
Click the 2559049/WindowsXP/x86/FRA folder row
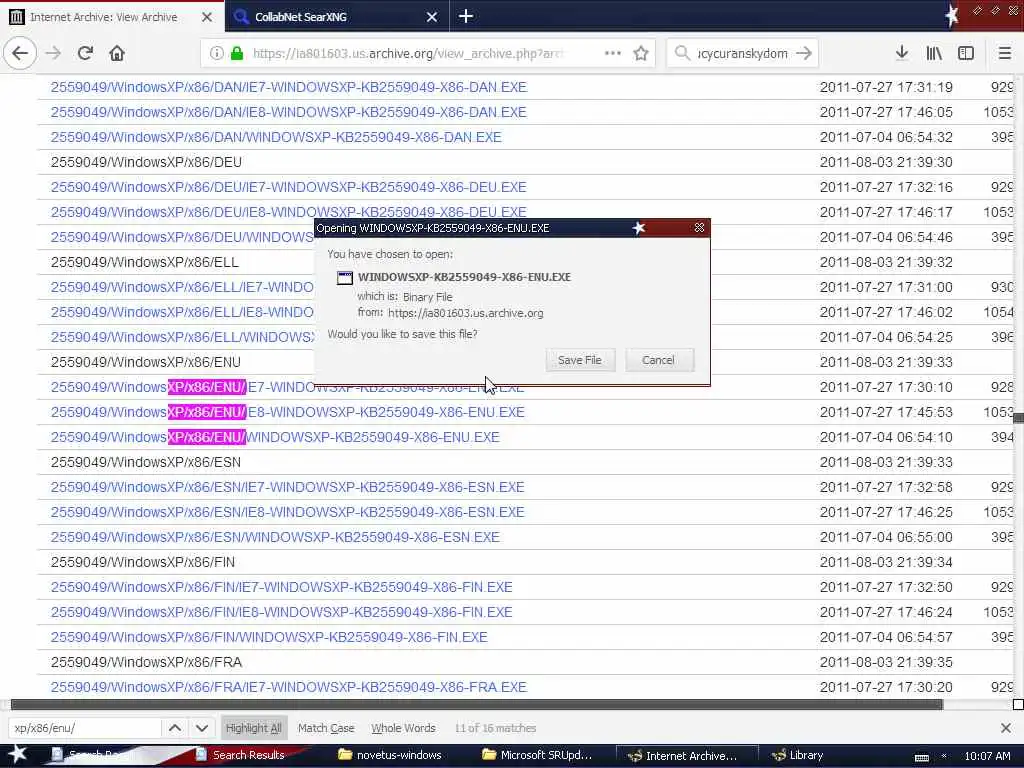[525, 662]
